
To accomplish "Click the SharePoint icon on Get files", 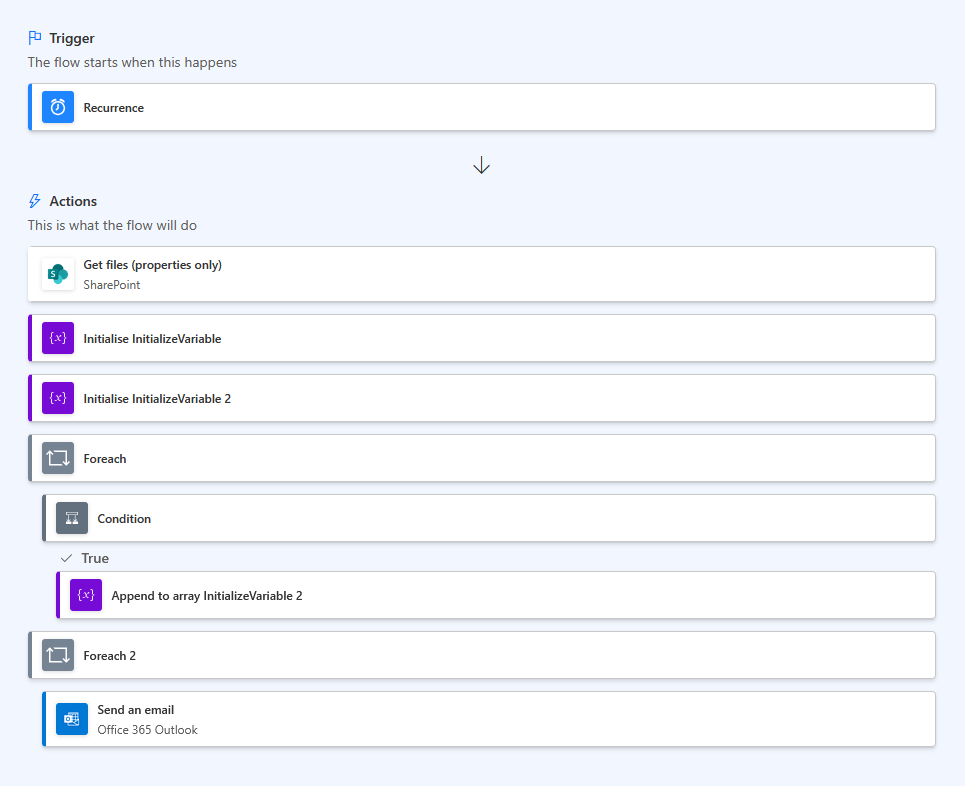I will (58, 274).
